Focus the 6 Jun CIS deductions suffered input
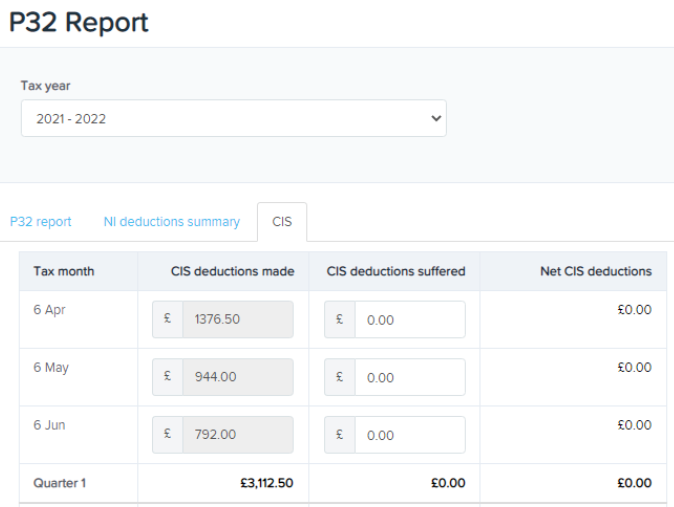 click(410, 435)
